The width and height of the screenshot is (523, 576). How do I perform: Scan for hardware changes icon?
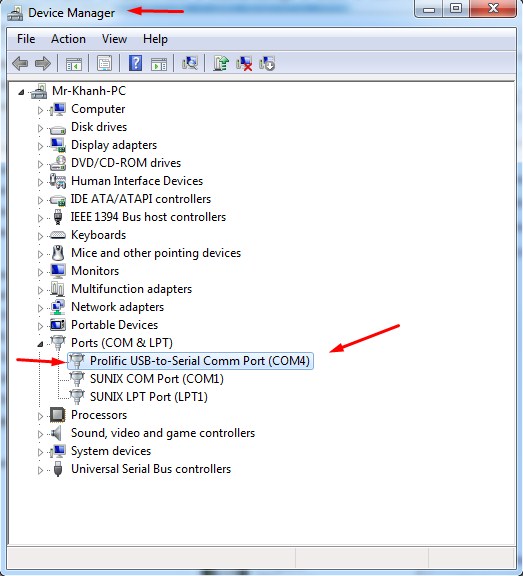coord(190,63)
